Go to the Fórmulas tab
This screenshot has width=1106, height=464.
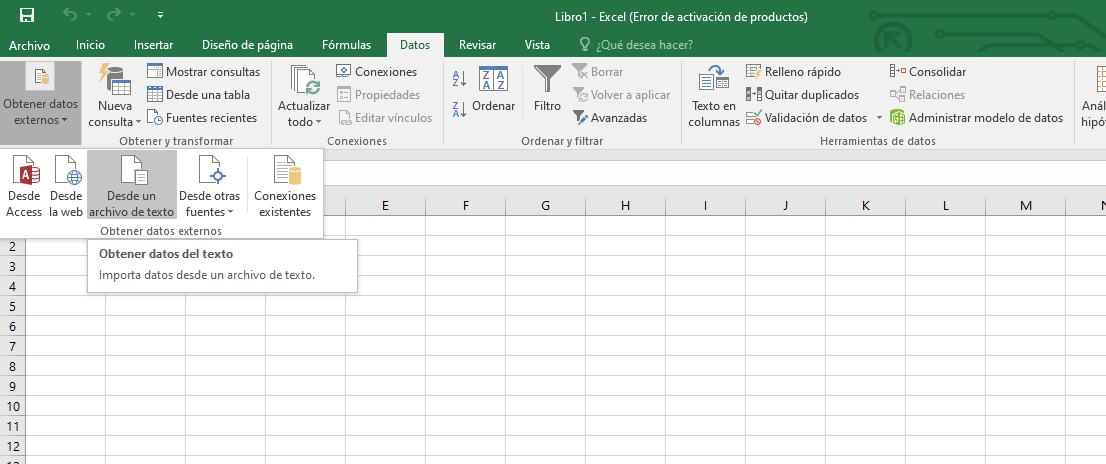[x=346, y=45]
